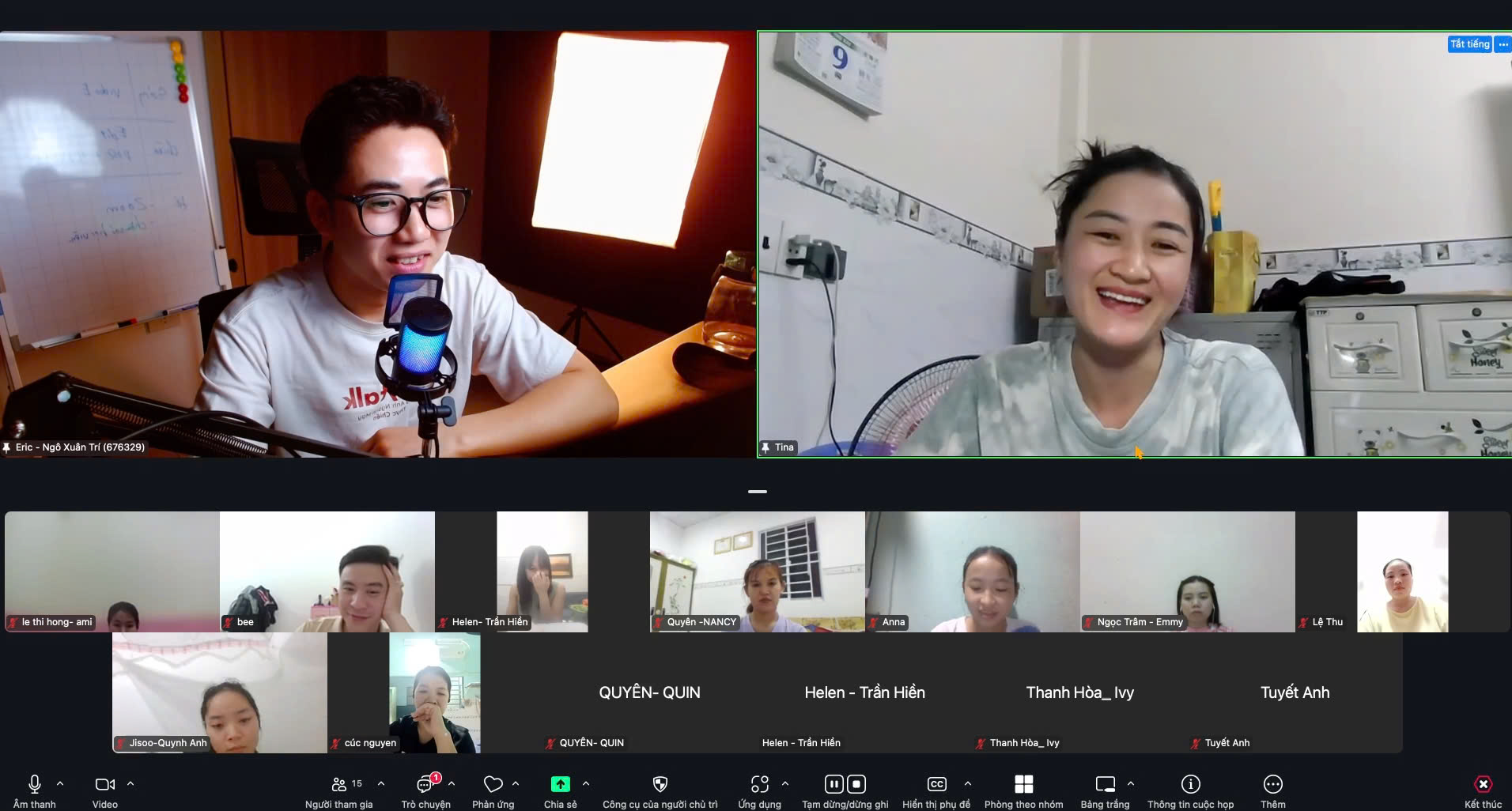Click Tắt tiếng button on Tina's video
The width and height of the screenshot is (1512, 811).
click(x=1469, y=44)
